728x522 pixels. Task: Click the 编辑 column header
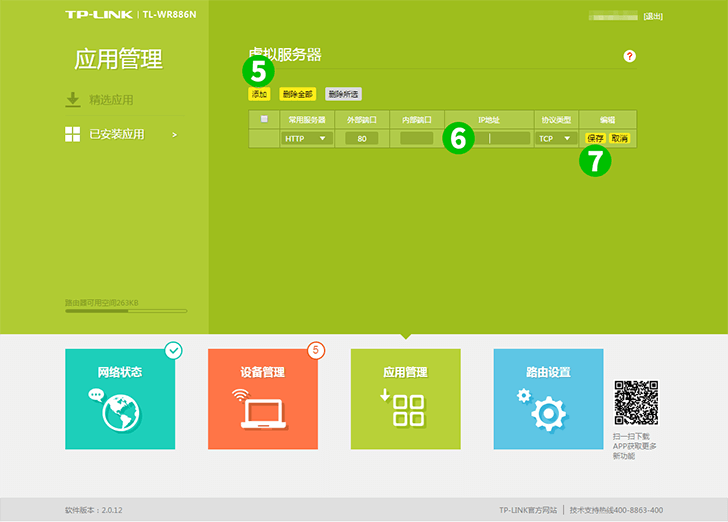(607, 120)
